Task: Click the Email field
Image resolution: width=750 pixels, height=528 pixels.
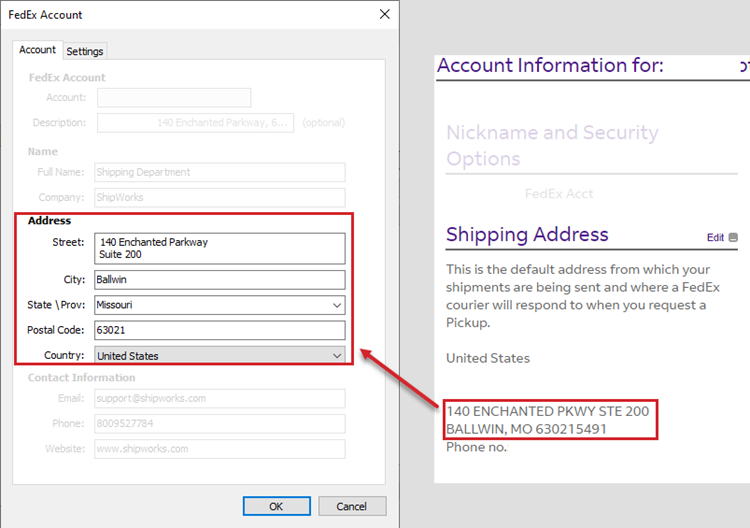Action: click(x=220, y=398)
